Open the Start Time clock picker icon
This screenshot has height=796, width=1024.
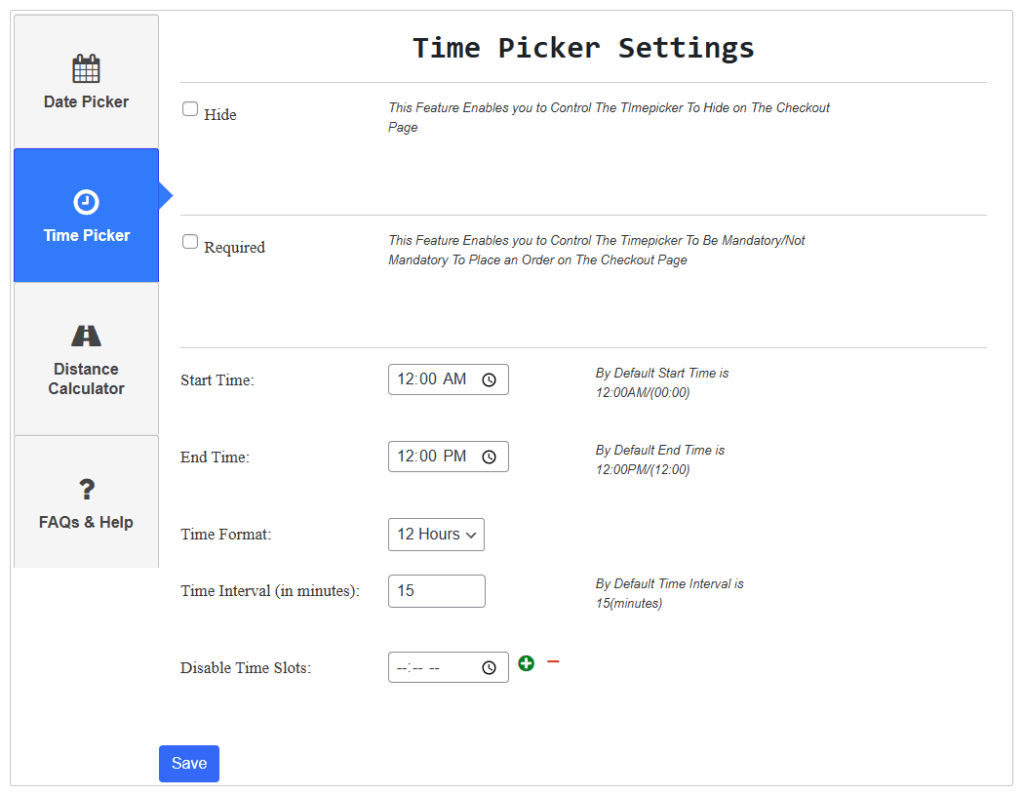pos(489,379)
